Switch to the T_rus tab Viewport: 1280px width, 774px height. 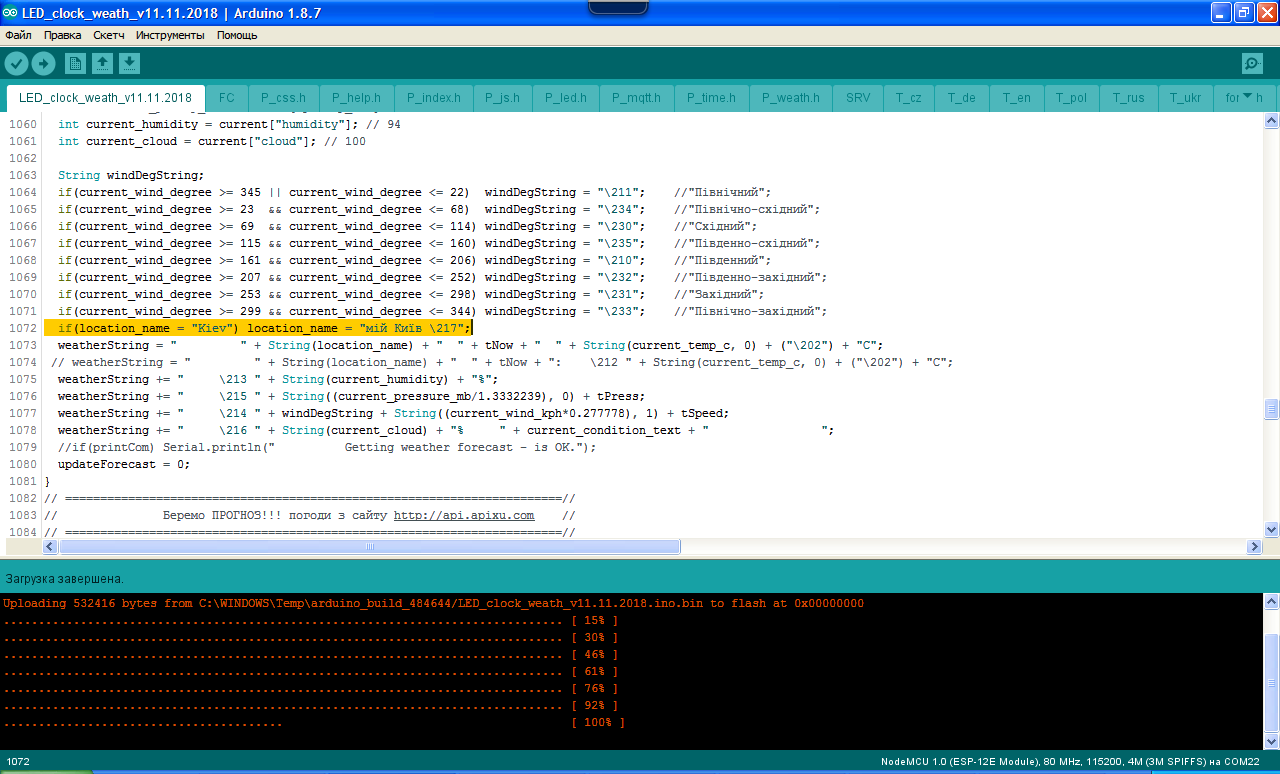pos(1128,98)
